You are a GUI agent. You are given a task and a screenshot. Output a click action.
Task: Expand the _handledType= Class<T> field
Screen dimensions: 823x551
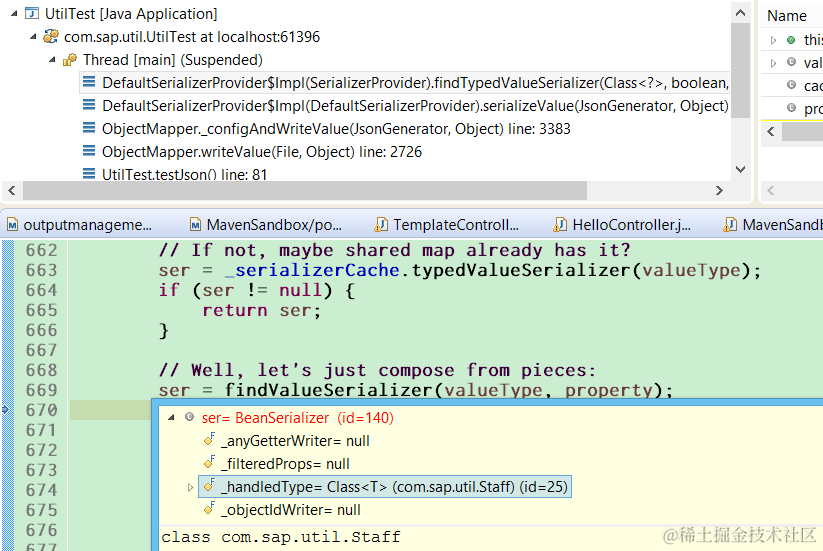(x=190, y=488)
